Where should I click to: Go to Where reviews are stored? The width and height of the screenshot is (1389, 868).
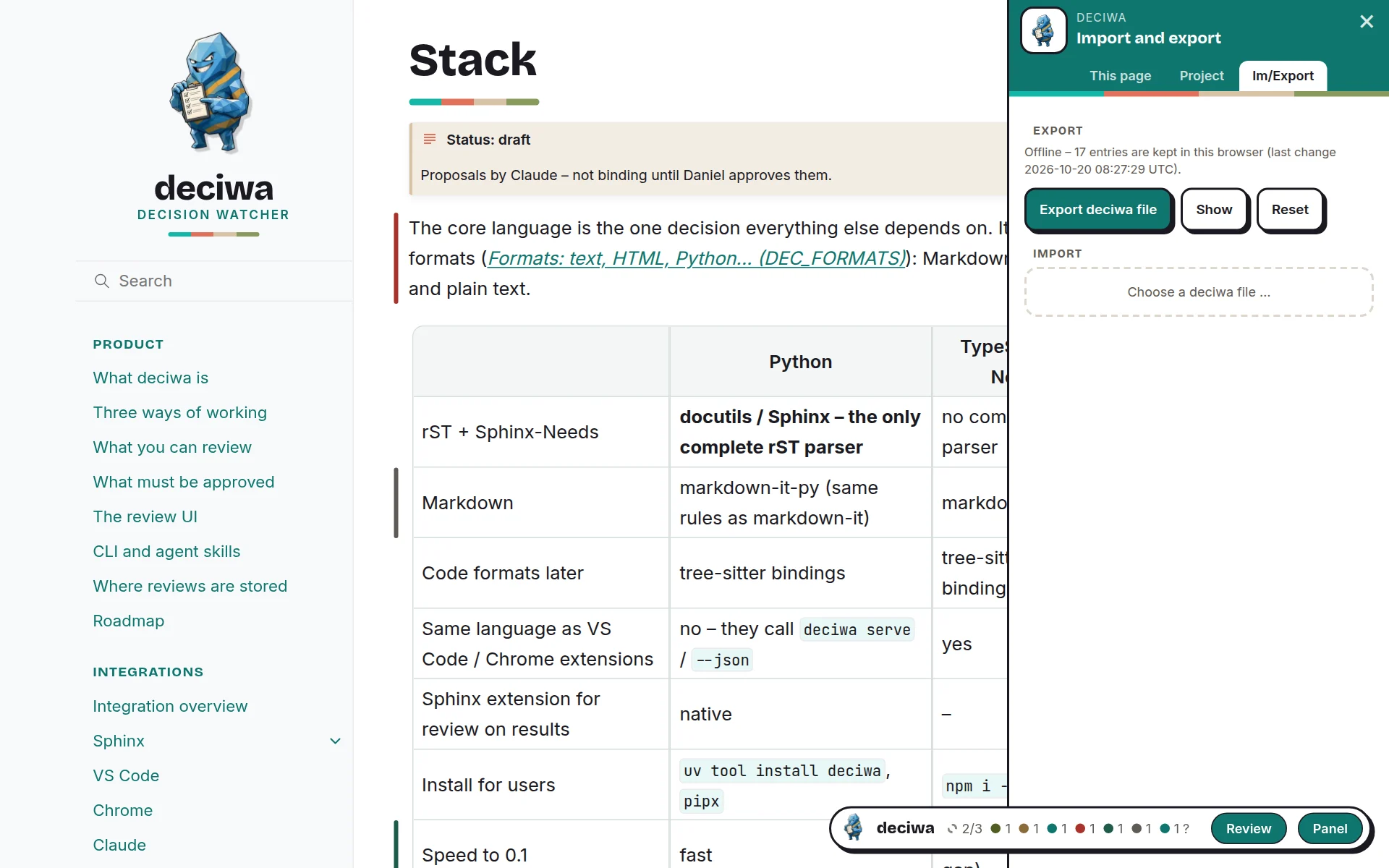coord(190,586)
